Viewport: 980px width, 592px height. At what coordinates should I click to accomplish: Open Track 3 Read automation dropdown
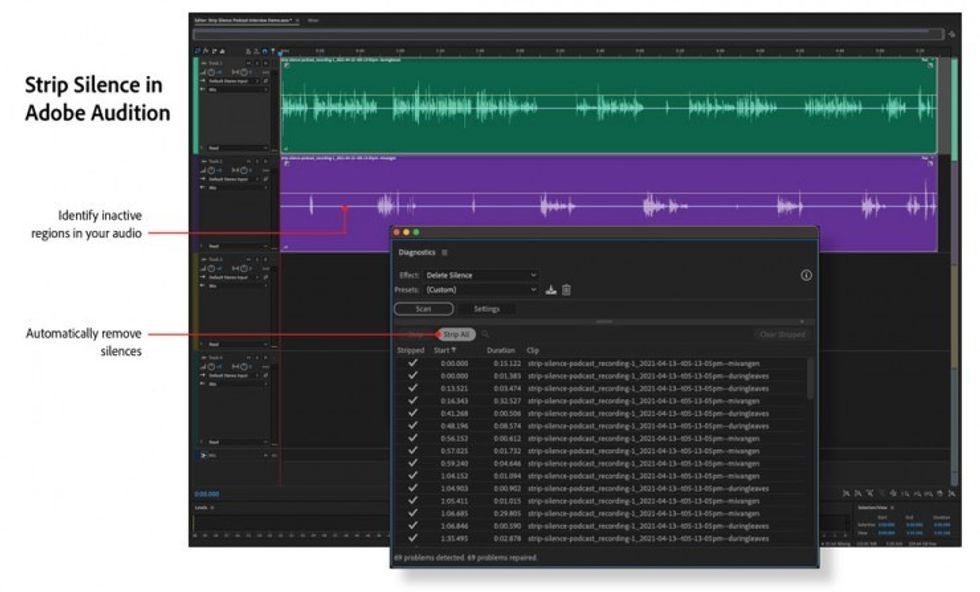(x=238, y=344)
